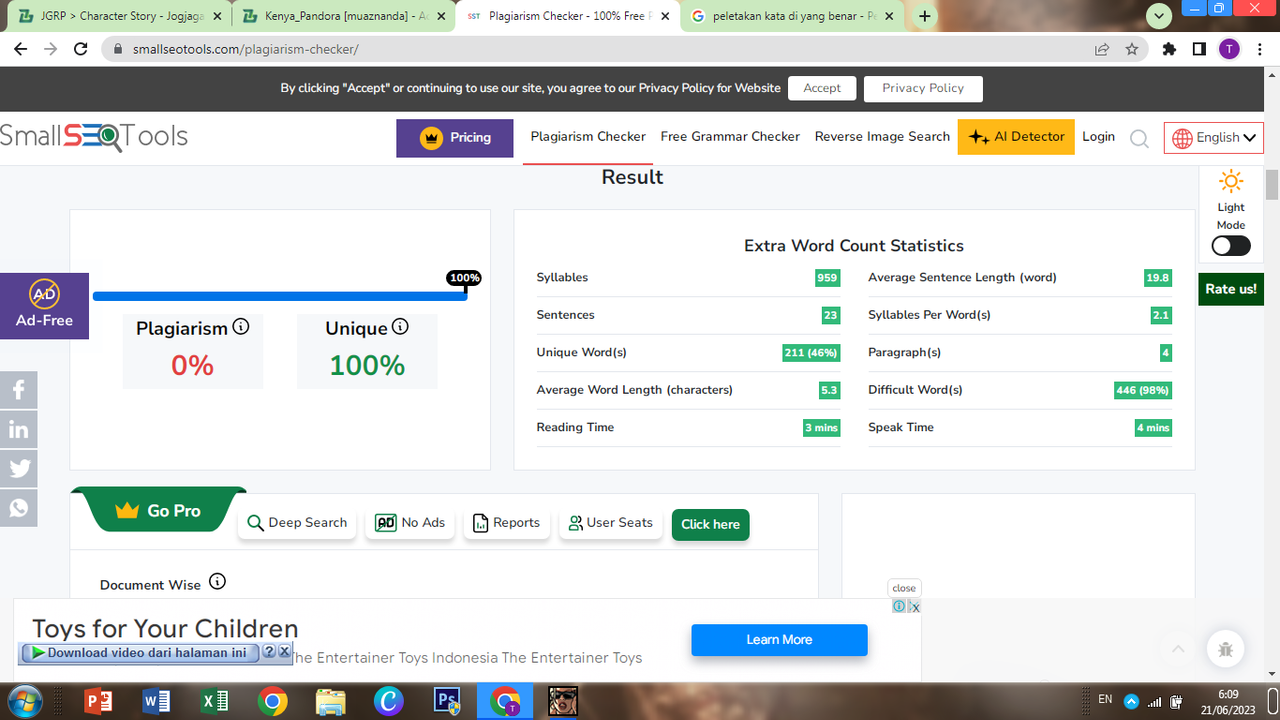Click the Learn More ad button
This screenshot has width=1280, height=720.
pyautogui.click(x=779, y=640)
